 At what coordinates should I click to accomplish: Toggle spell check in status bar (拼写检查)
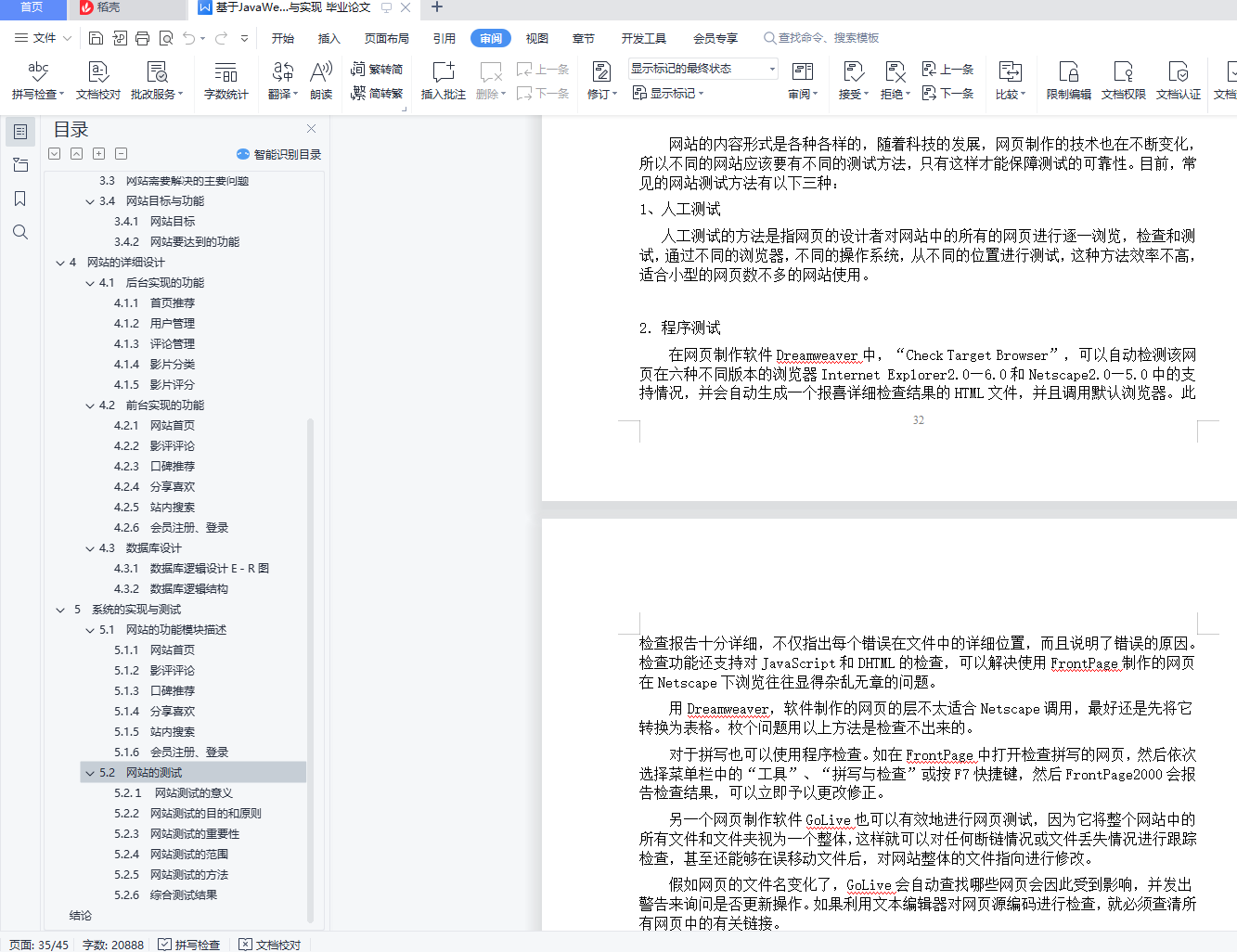(189, 945)
